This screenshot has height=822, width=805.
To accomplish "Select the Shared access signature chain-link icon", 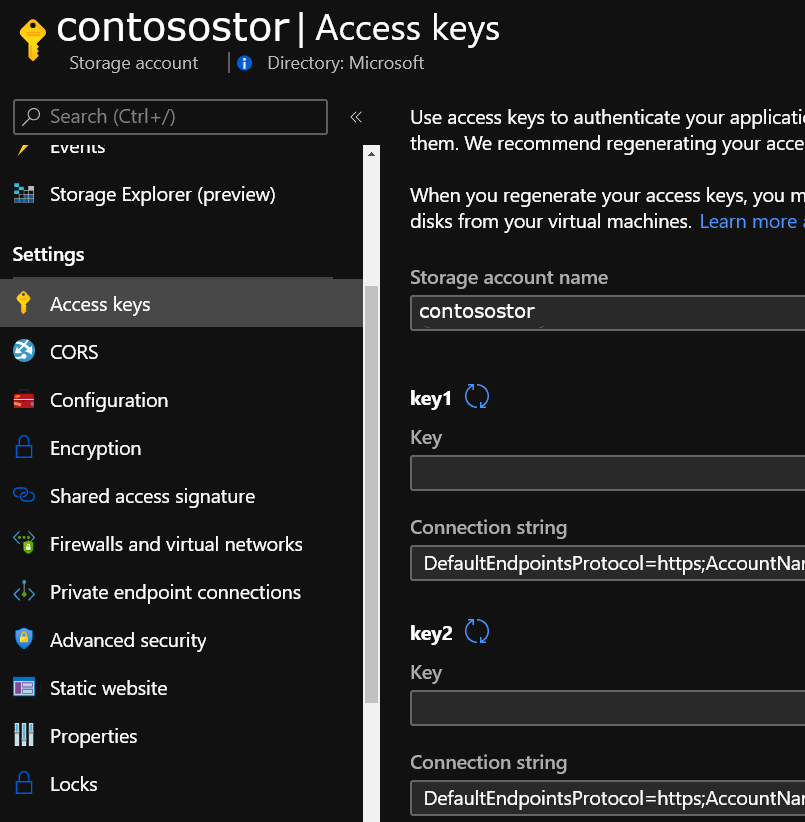I will coord(26,496).
